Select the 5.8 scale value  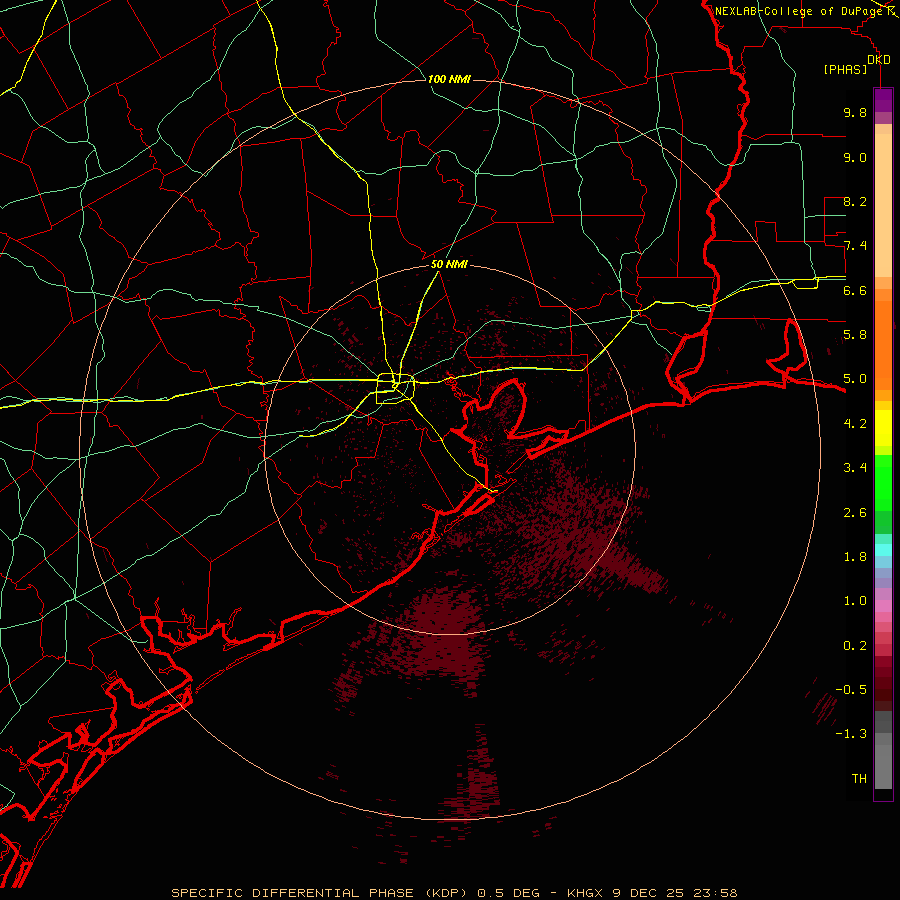coord(855,335)
